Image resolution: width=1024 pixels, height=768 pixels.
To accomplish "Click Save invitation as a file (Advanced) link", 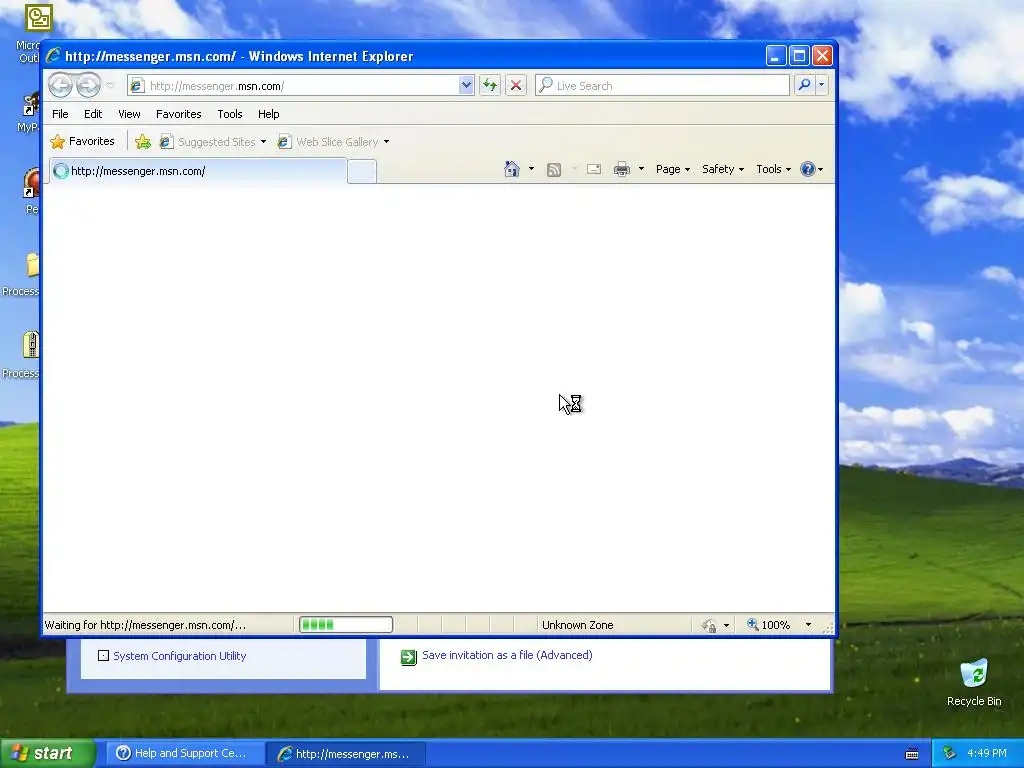I will click(x=507, y=655).
